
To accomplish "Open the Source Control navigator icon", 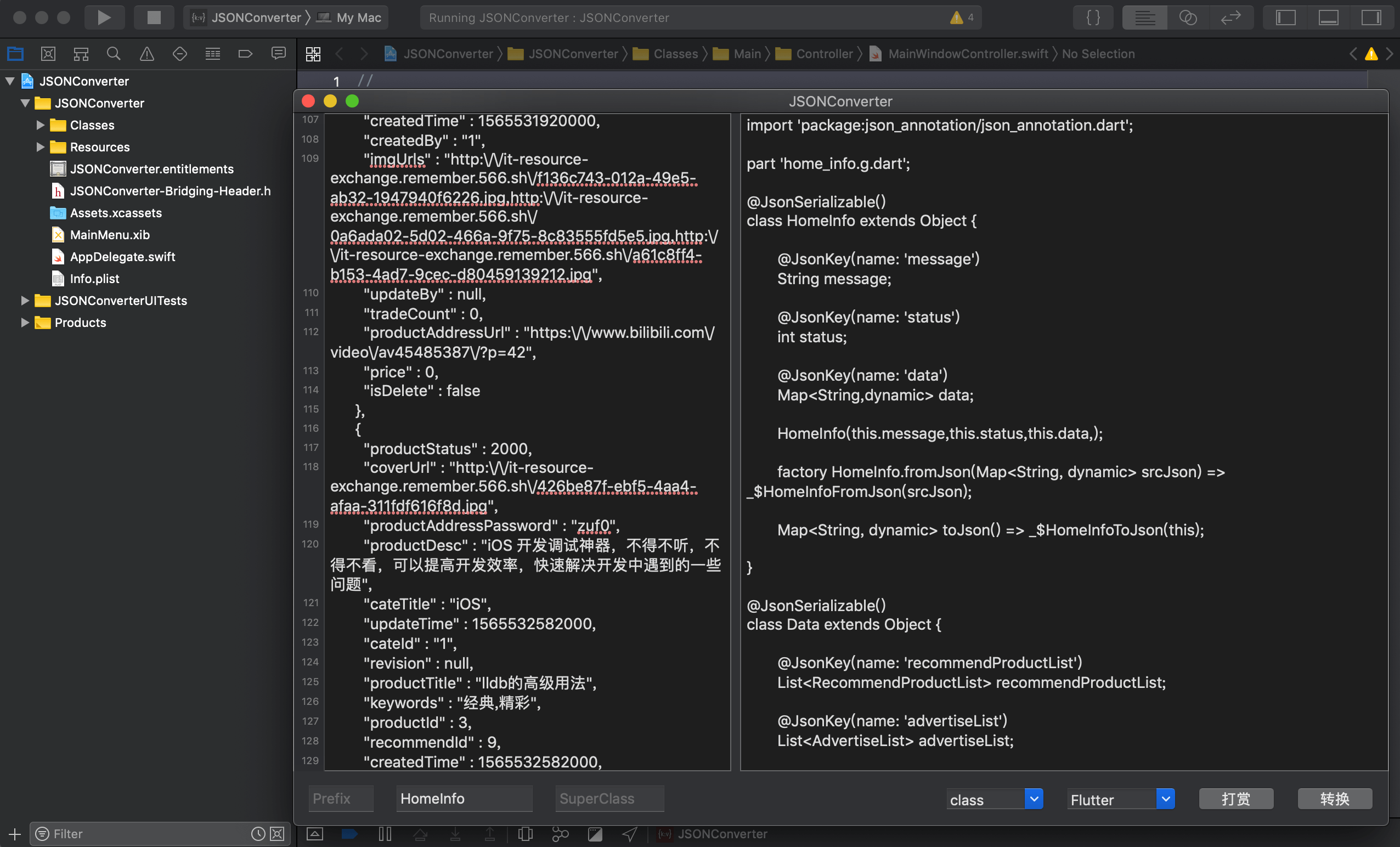I will point(48,54).
